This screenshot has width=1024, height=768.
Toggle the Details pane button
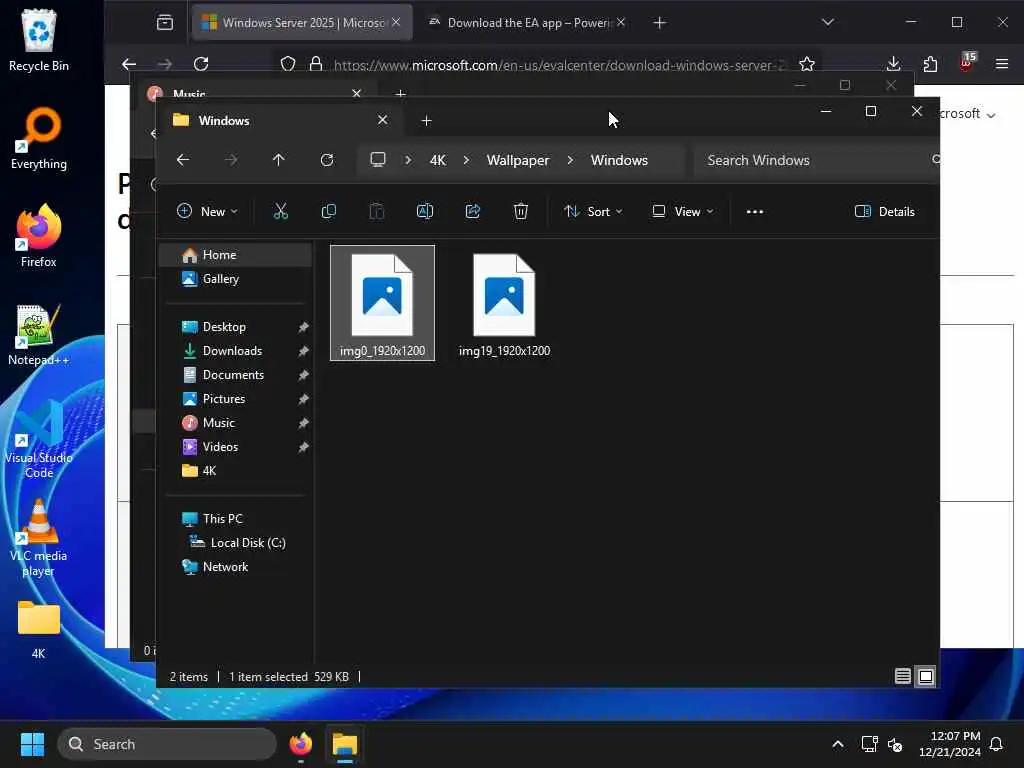pyautogui.click(x=885, y=211)
